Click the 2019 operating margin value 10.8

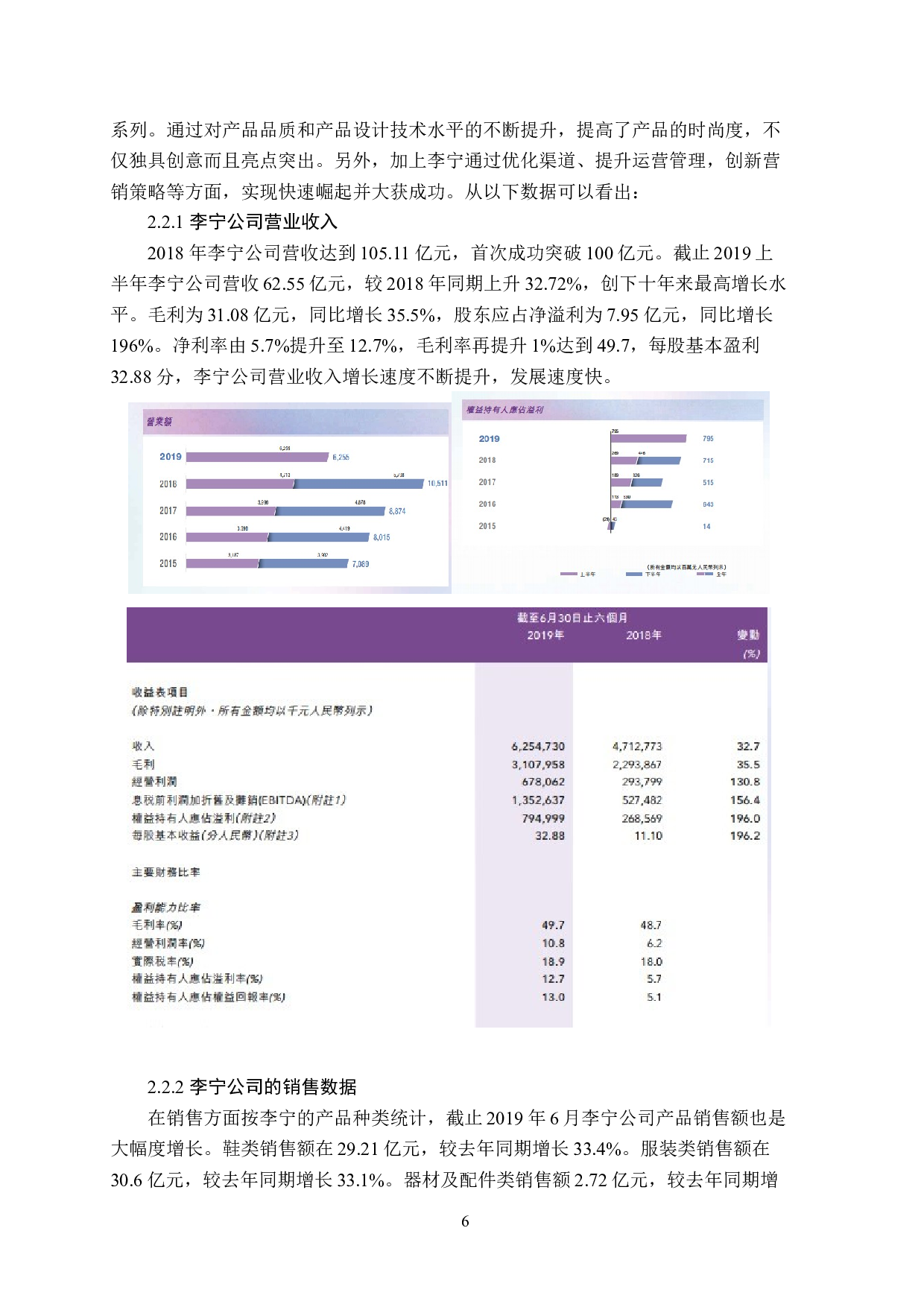[553, 943]
